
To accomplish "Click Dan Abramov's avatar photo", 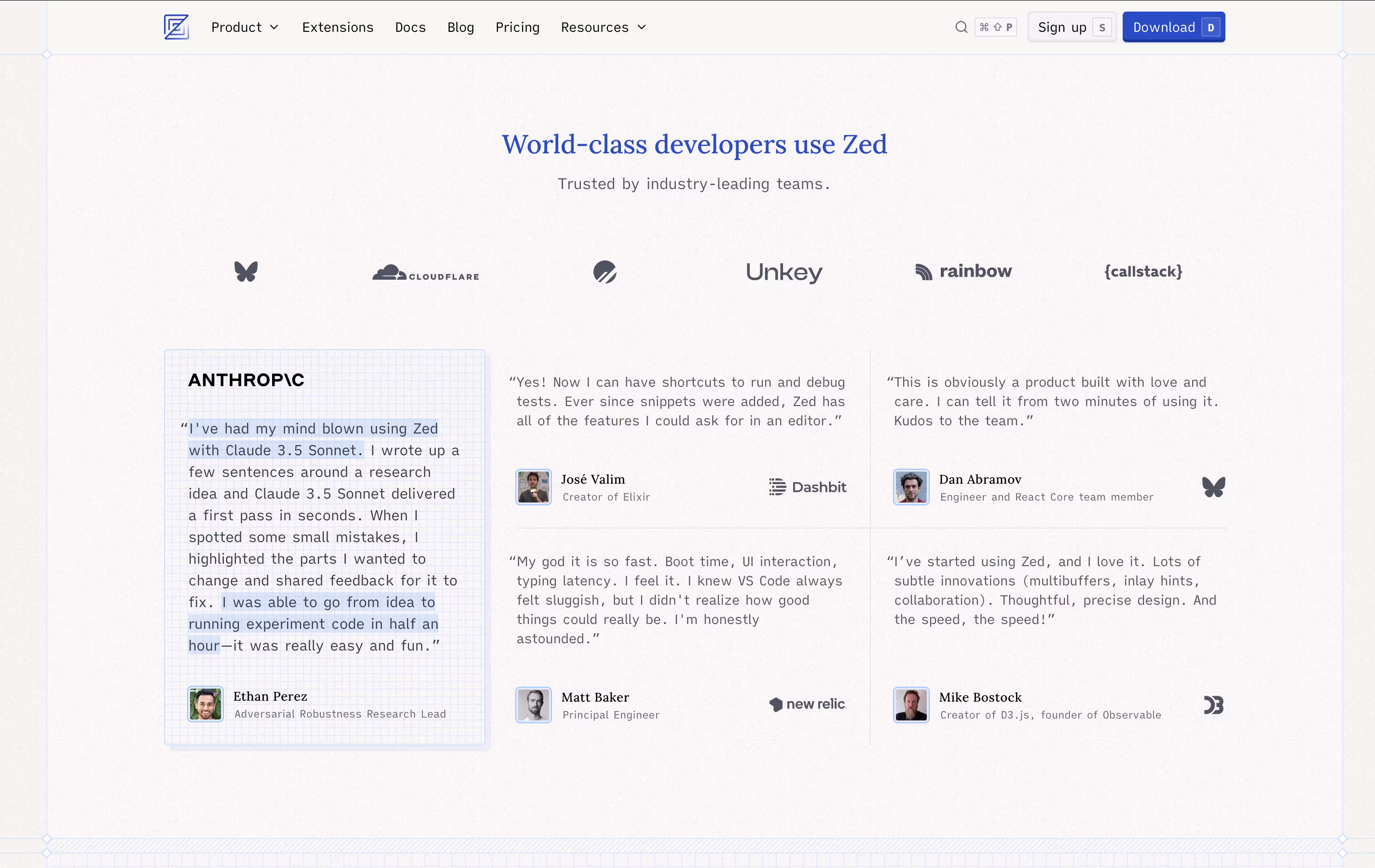I will [911, 487].
